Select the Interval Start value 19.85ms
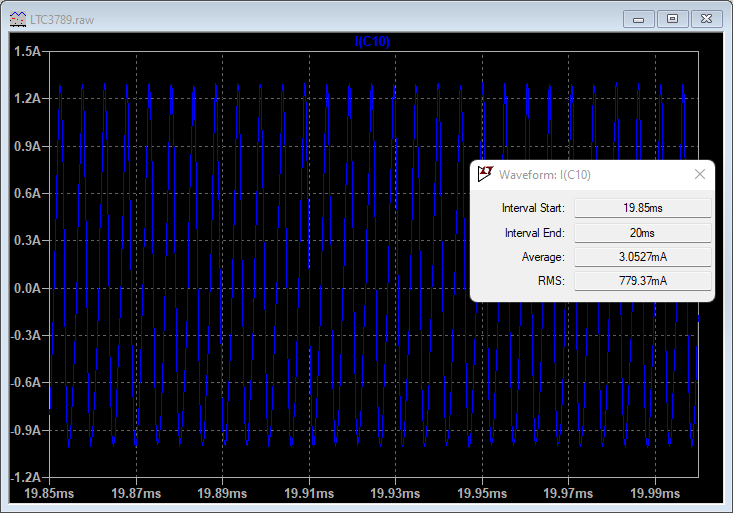733x513 pixels. (x=643, y=208)
